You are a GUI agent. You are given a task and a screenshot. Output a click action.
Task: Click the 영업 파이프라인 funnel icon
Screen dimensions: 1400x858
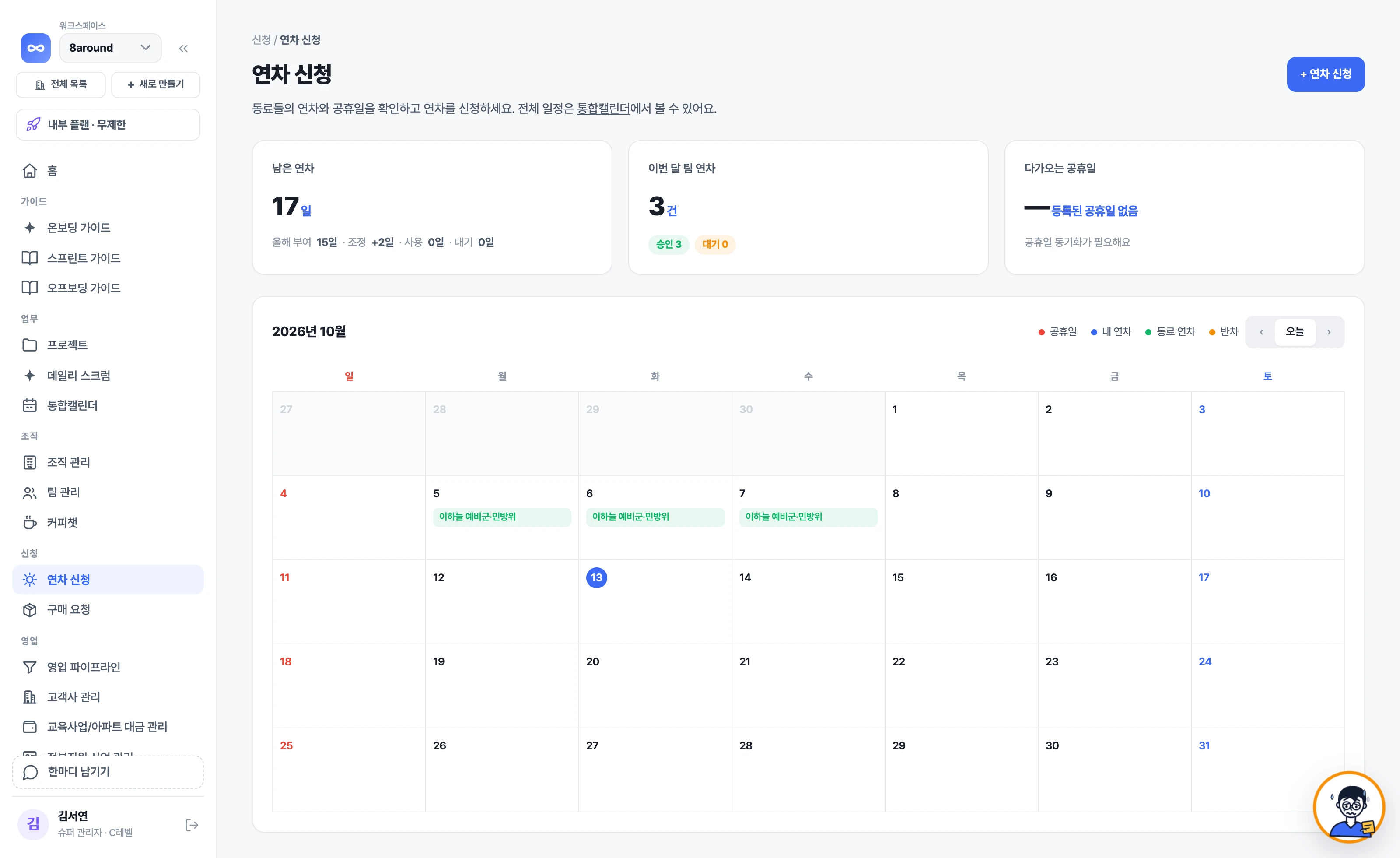click(30, 667)
